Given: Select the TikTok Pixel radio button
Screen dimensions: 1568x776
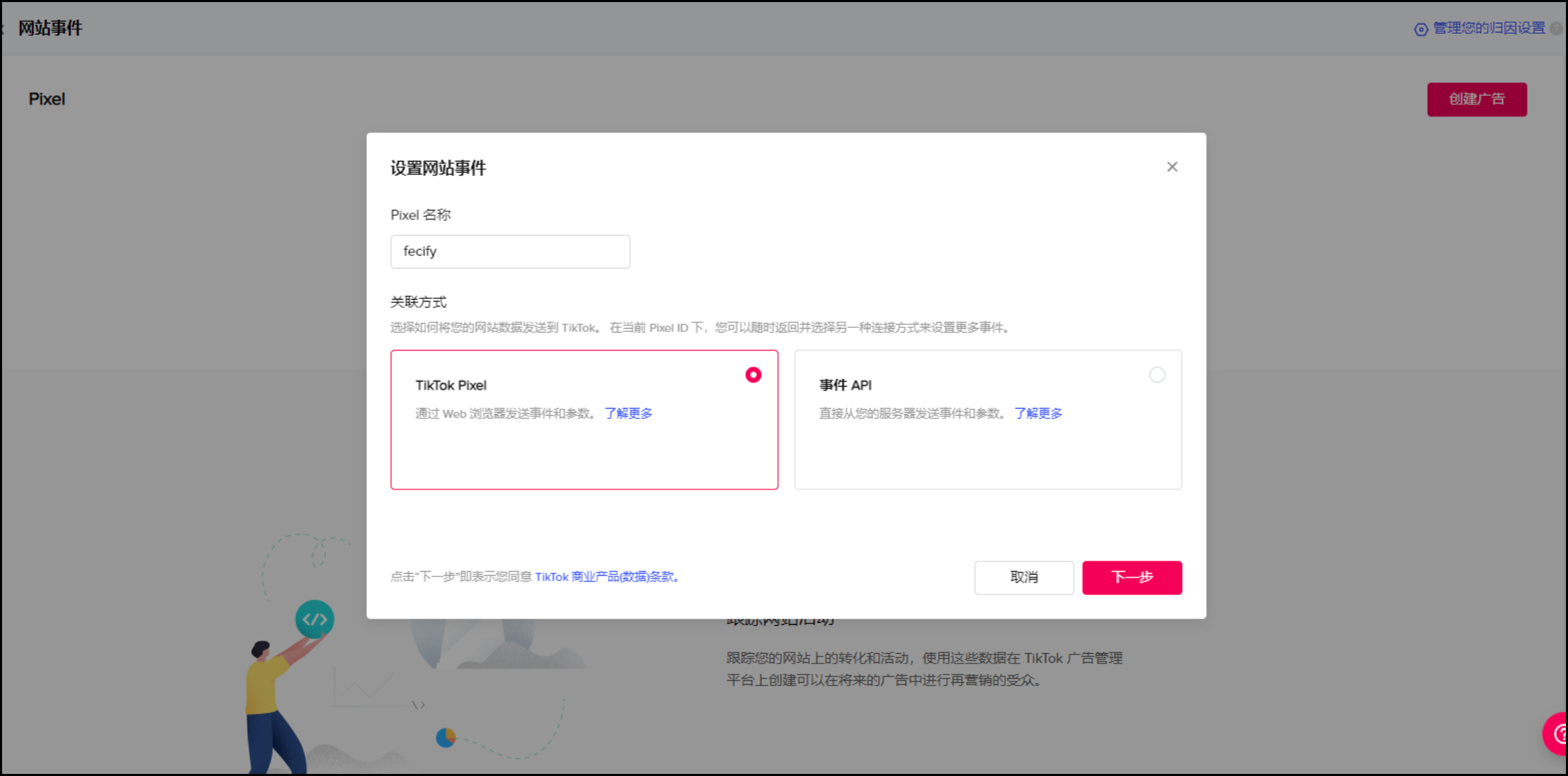Looking at the screenshot, I should point(753,375).
